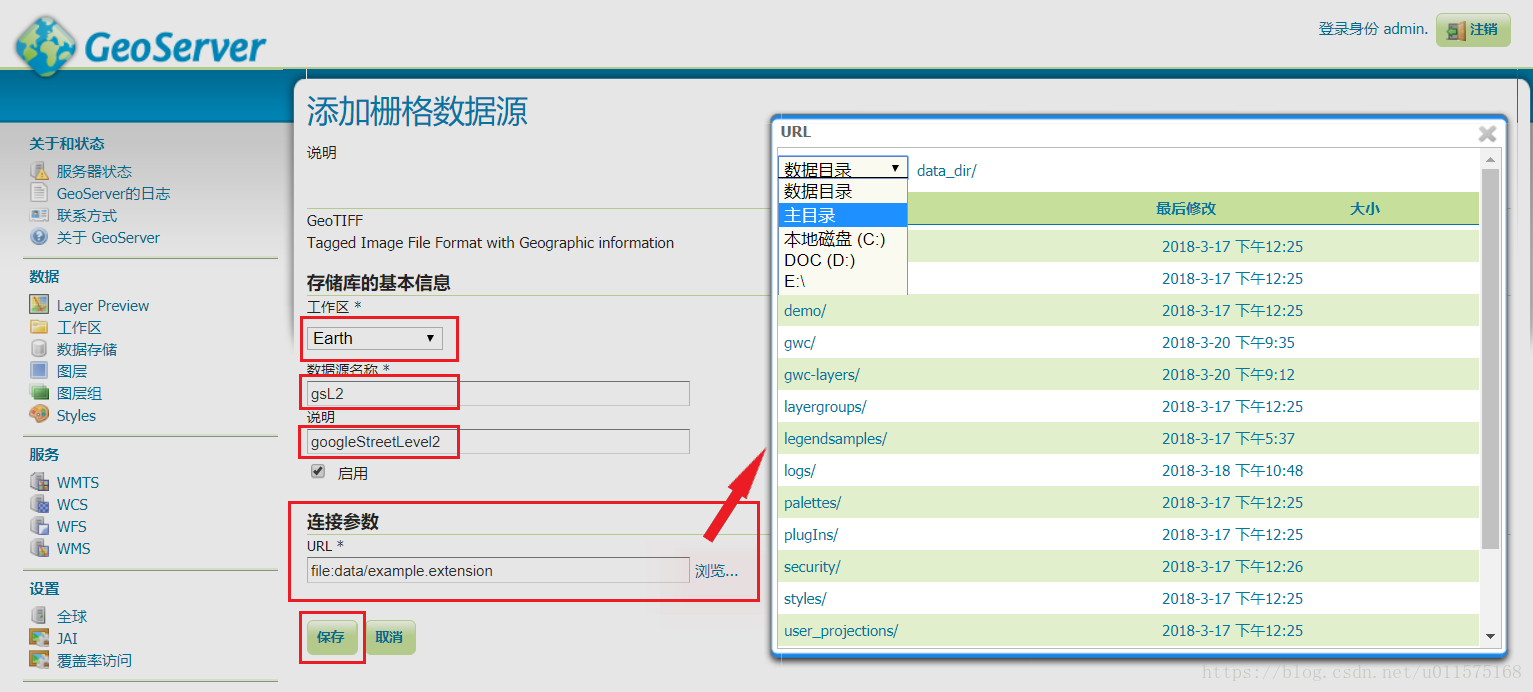Click the global settings icon
Viewport: 1533px width, 692px height.
pyautogui.click(x=39, y=616)
